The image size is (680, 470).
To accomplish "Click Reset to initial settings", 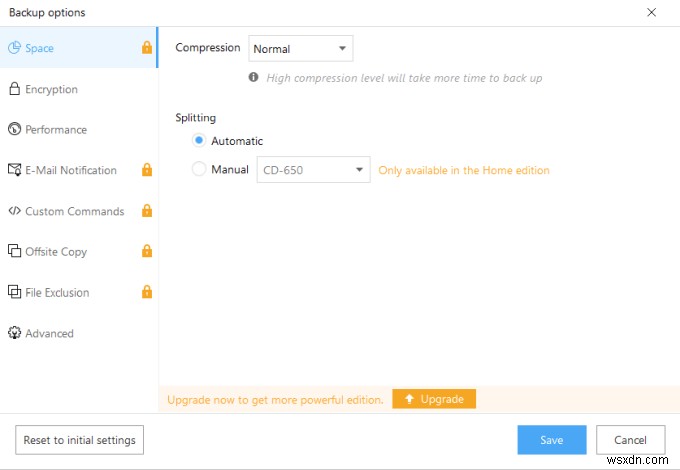I will pos(80,440).
